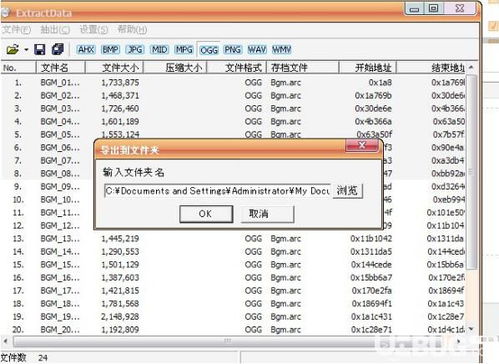Toggle the OGG format filter
Screen dimensions: 499x364
209,50
